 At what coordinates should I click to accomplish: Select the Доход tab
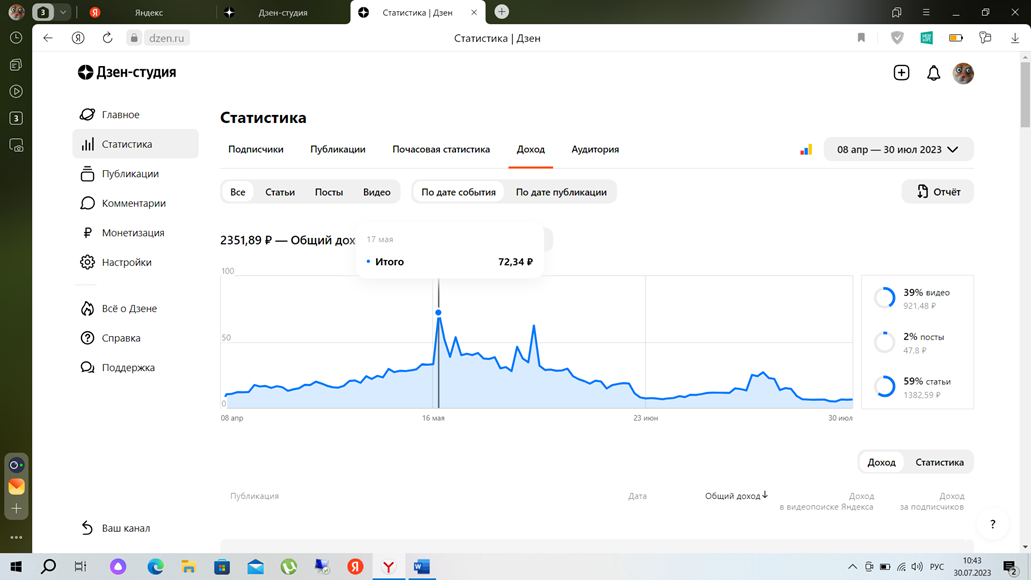click(531, 149)
